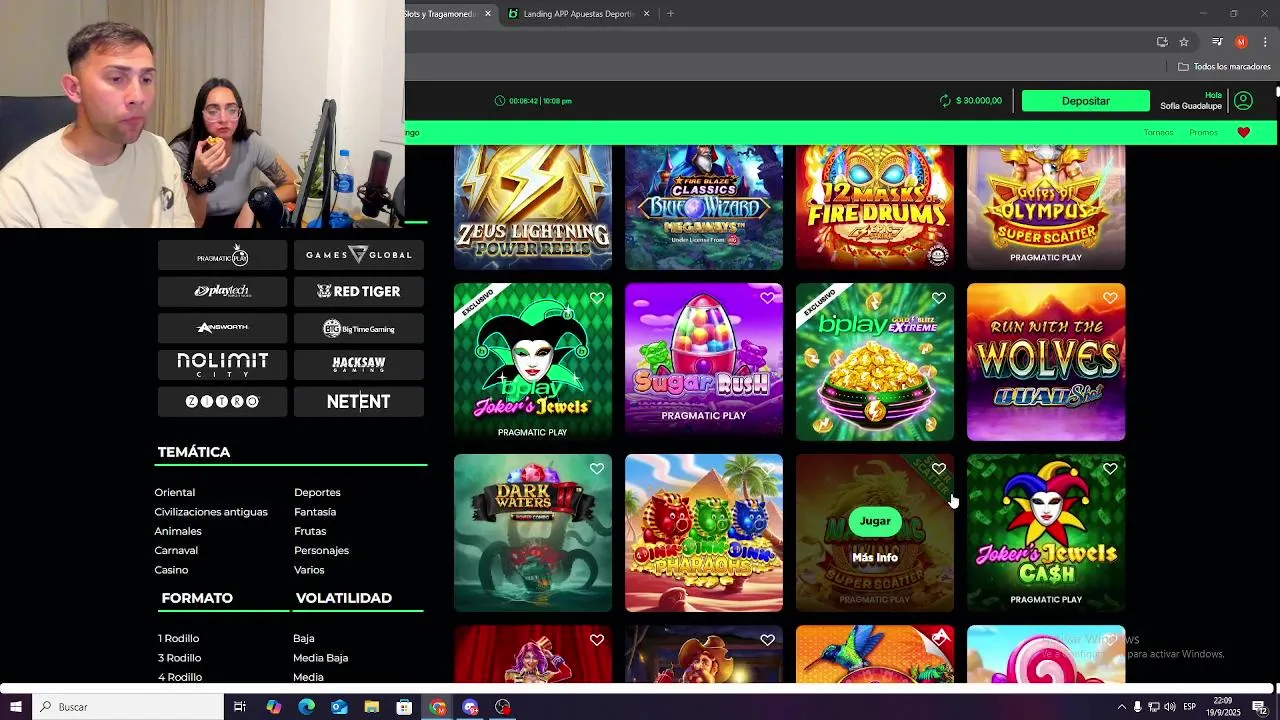This screenshot has height=720, width=1280.
Task: Open Chrome profile avatar M
Action: [1241, 42]
